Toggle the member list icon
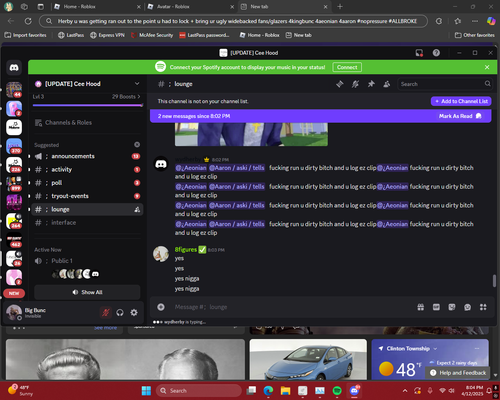 pyautogui.click(x=387, y=84)
